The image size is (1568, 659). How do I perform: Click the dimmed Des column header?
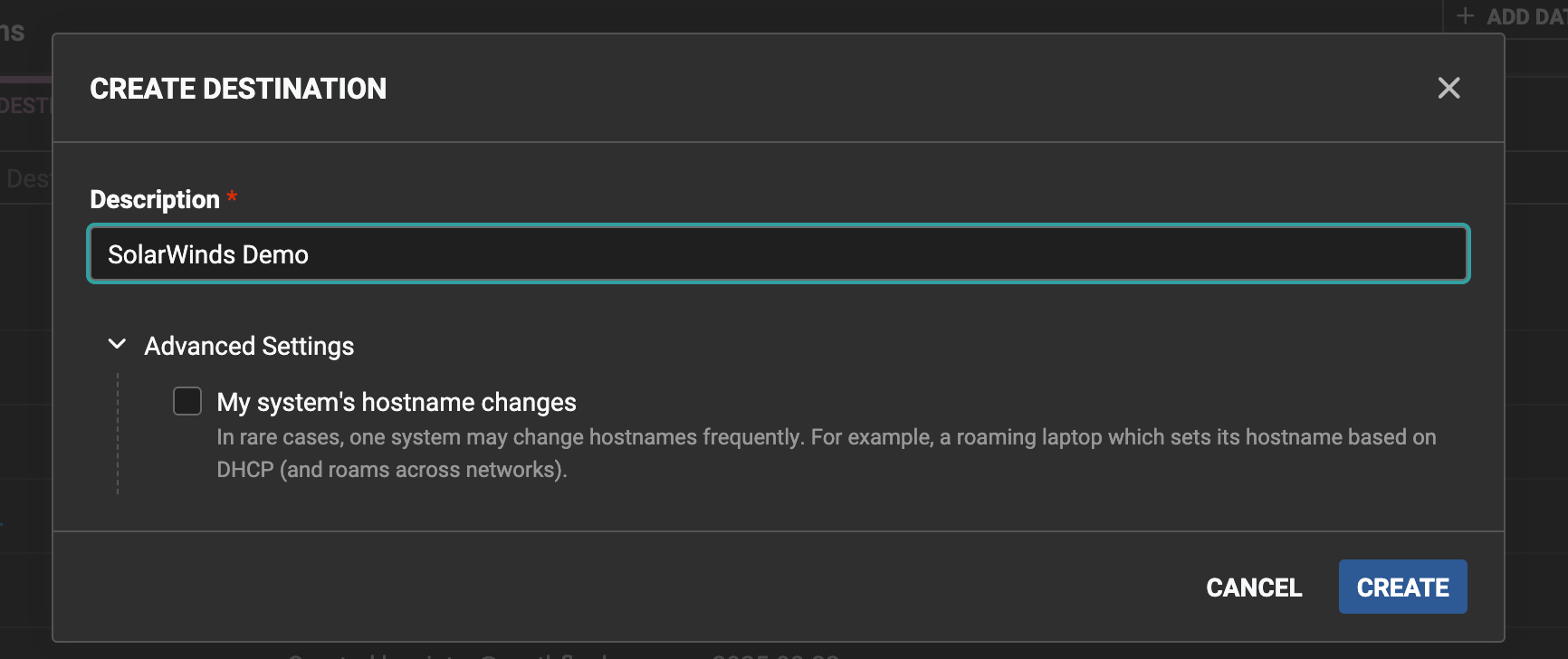[x=27, y=178]
